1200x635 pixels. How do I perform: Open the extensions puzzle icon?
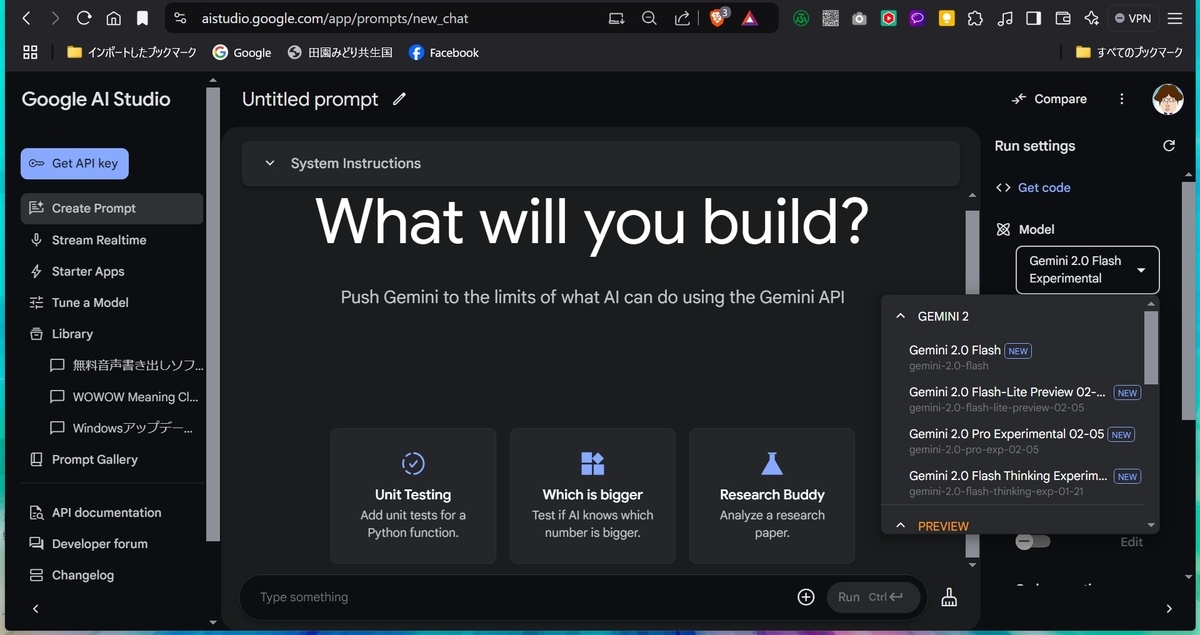click(976, 18)
